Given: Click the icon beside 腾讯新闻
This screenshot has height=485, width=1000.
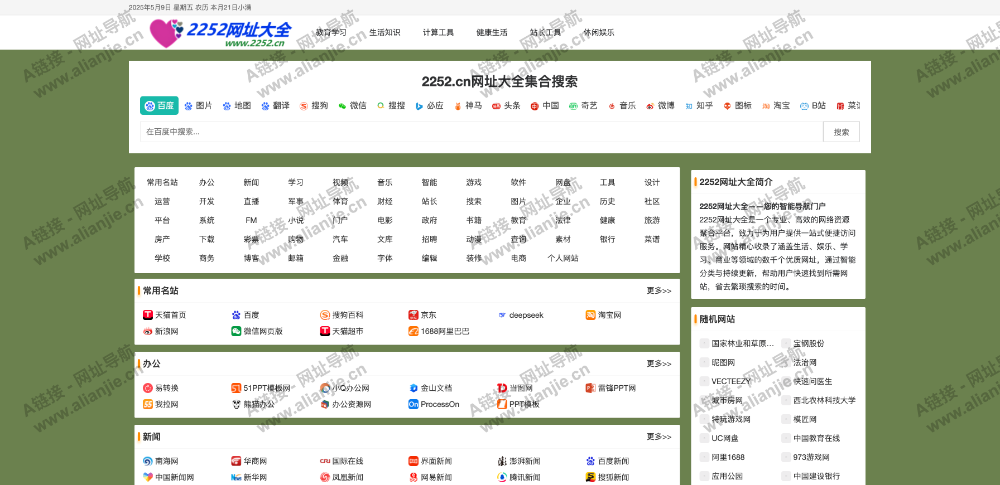Looking at the screenshot, I should coord(502,477).
